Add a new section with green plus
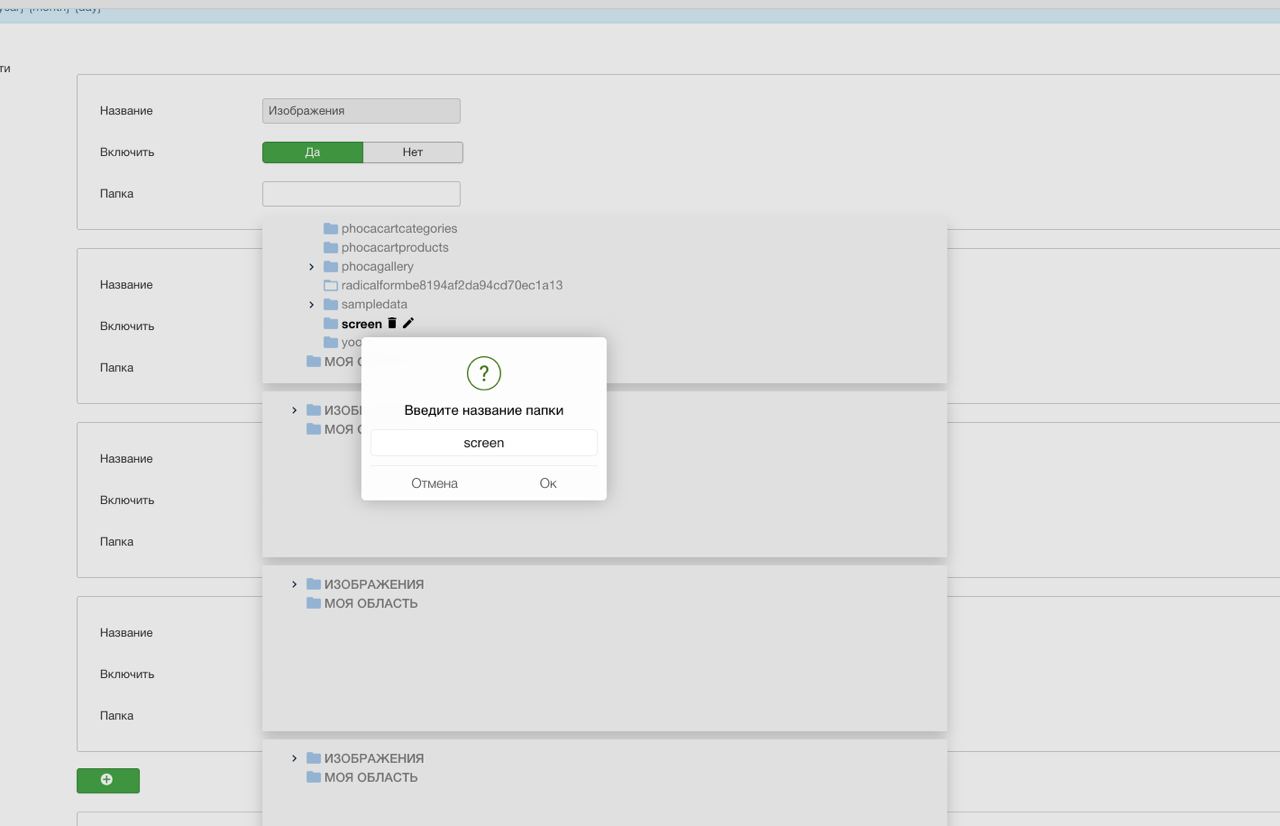Image resolution: width=1280 pixels, height=826 pixels. point(108,780)
